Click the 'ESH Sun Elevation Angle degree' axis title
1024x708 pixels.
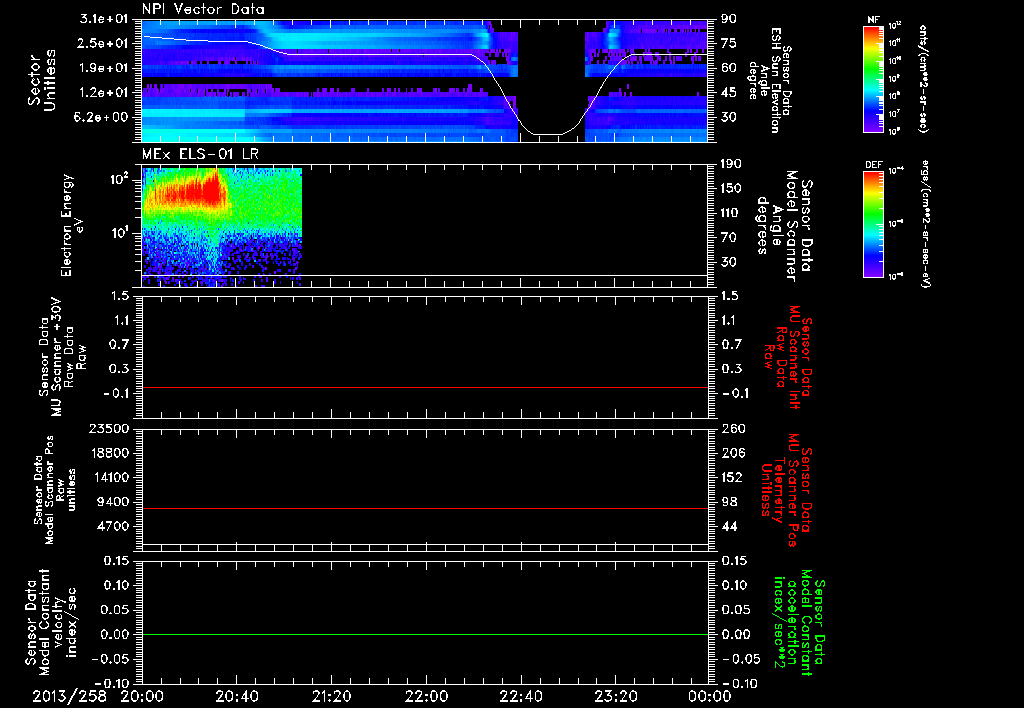tap(769, 80)
